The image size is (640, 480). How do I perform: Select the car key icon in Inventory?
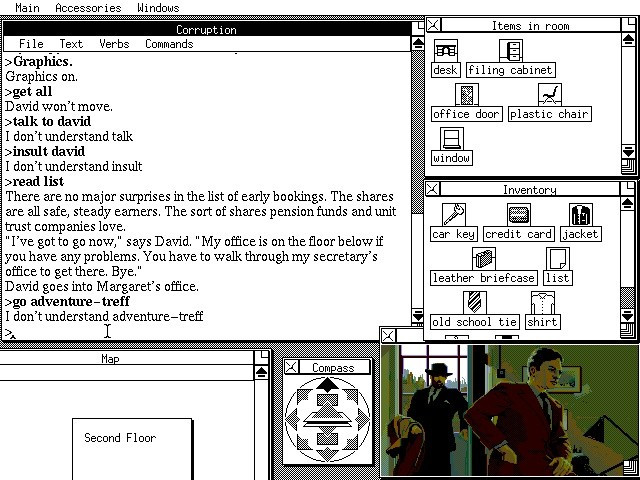click(453, 215)
